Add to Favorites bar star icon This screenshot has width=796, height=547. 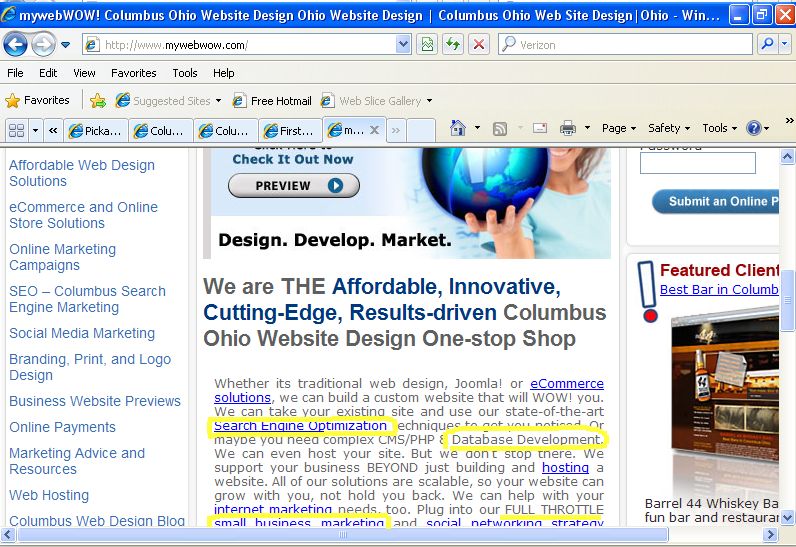97,101
